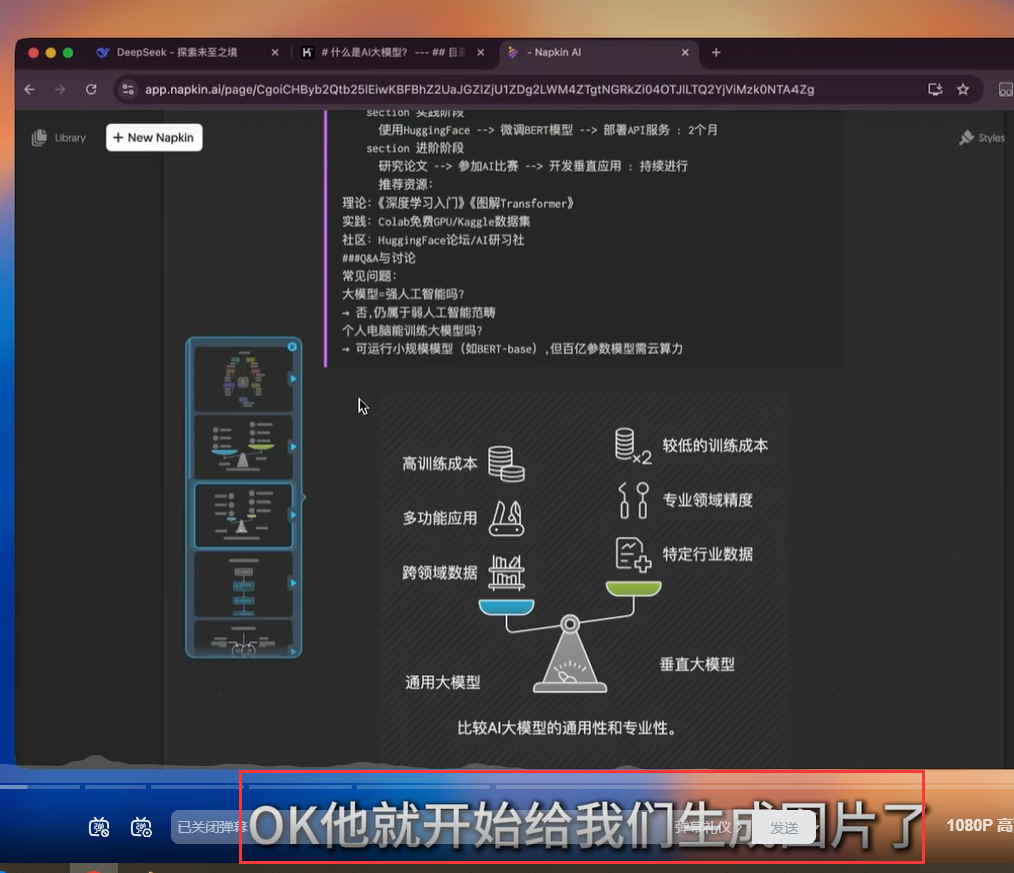The height and width of the screenshot is (873, 1014).
Task: Select the vertical flowchart visual thumbnail
Action: [243, 584]
